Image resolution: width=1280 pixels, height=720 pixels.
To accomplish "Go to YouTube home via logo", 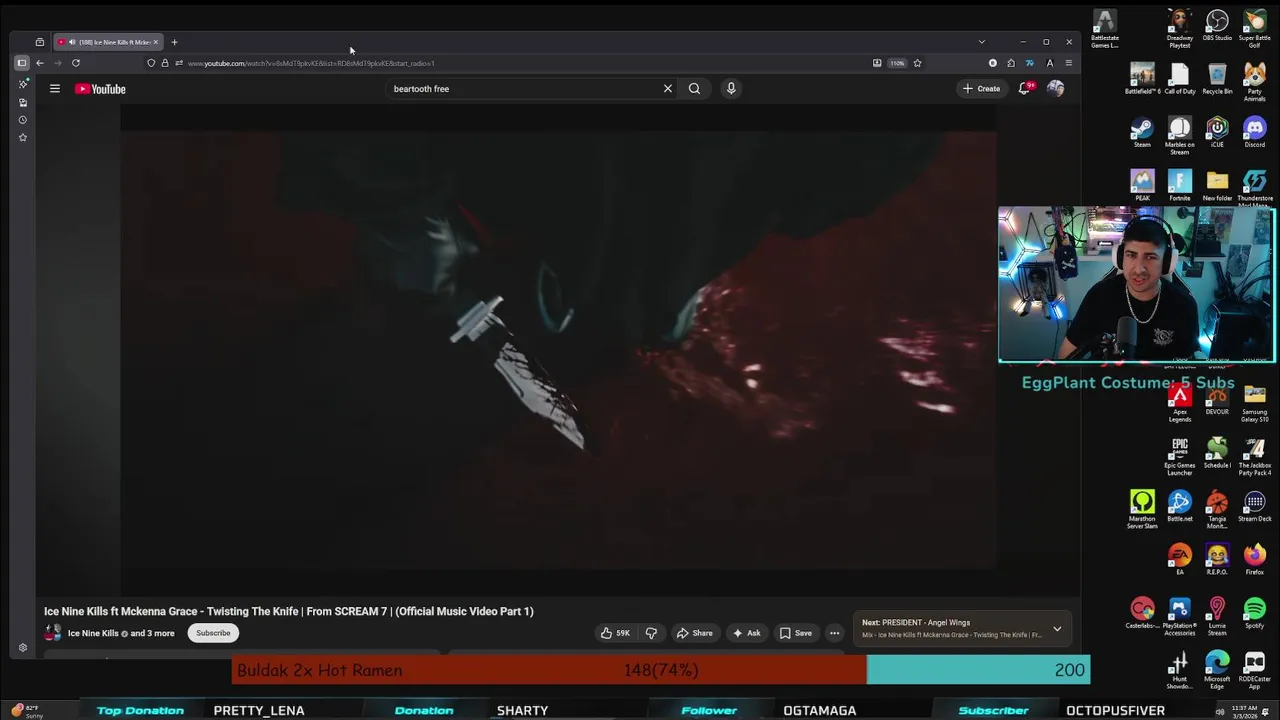I will point(100,89).
